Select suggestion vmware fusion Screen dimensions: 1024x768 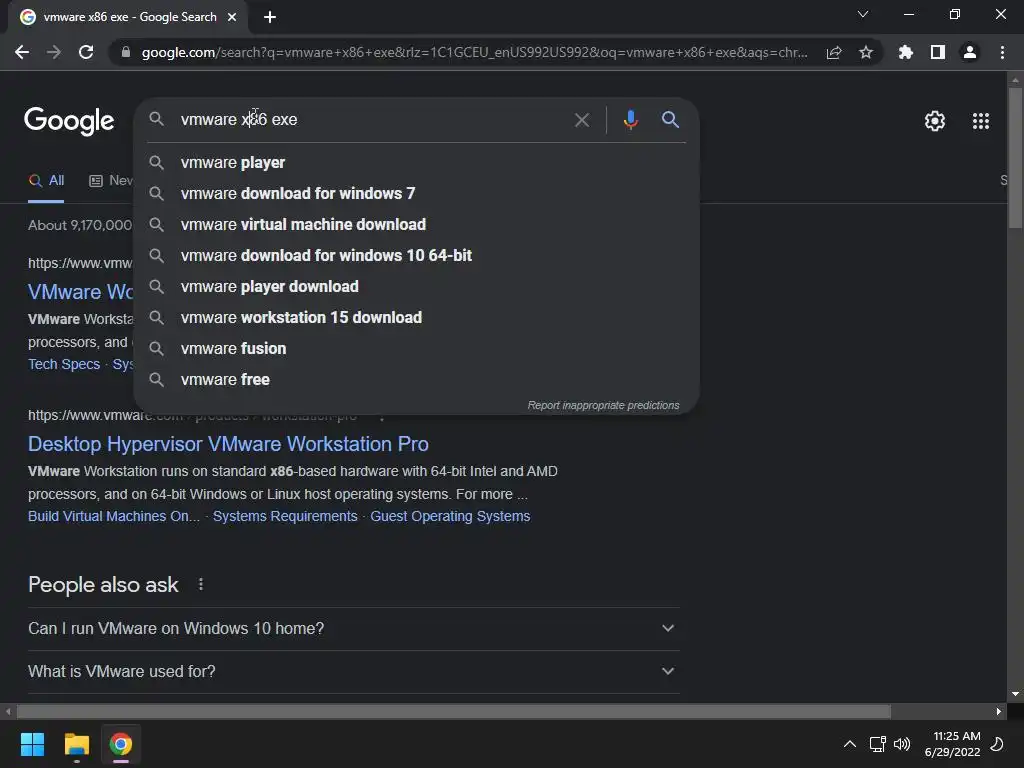416,349
